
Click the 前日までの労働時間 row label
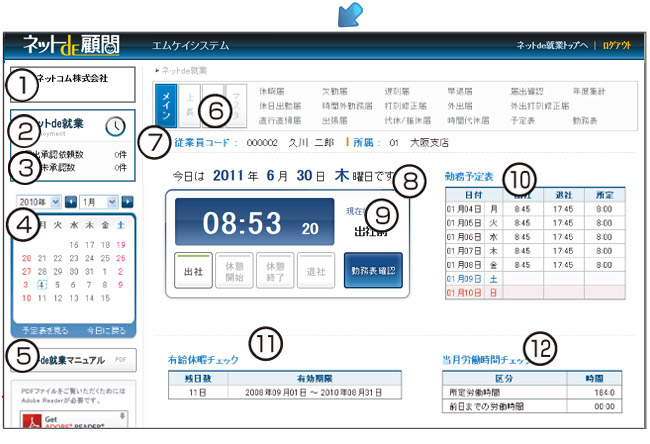click(x=486, y=406)
